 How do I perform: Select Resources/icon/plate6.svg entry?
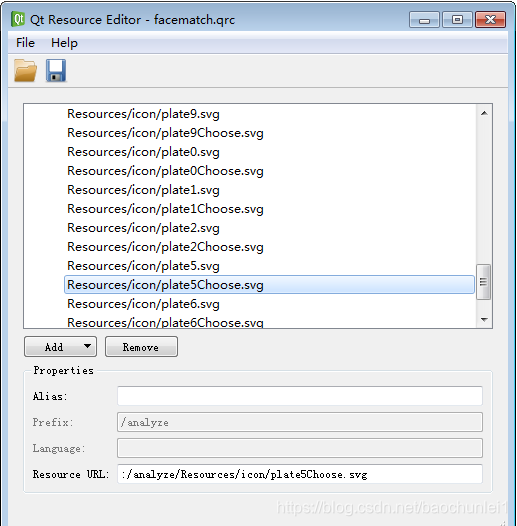tap(143, 304)
